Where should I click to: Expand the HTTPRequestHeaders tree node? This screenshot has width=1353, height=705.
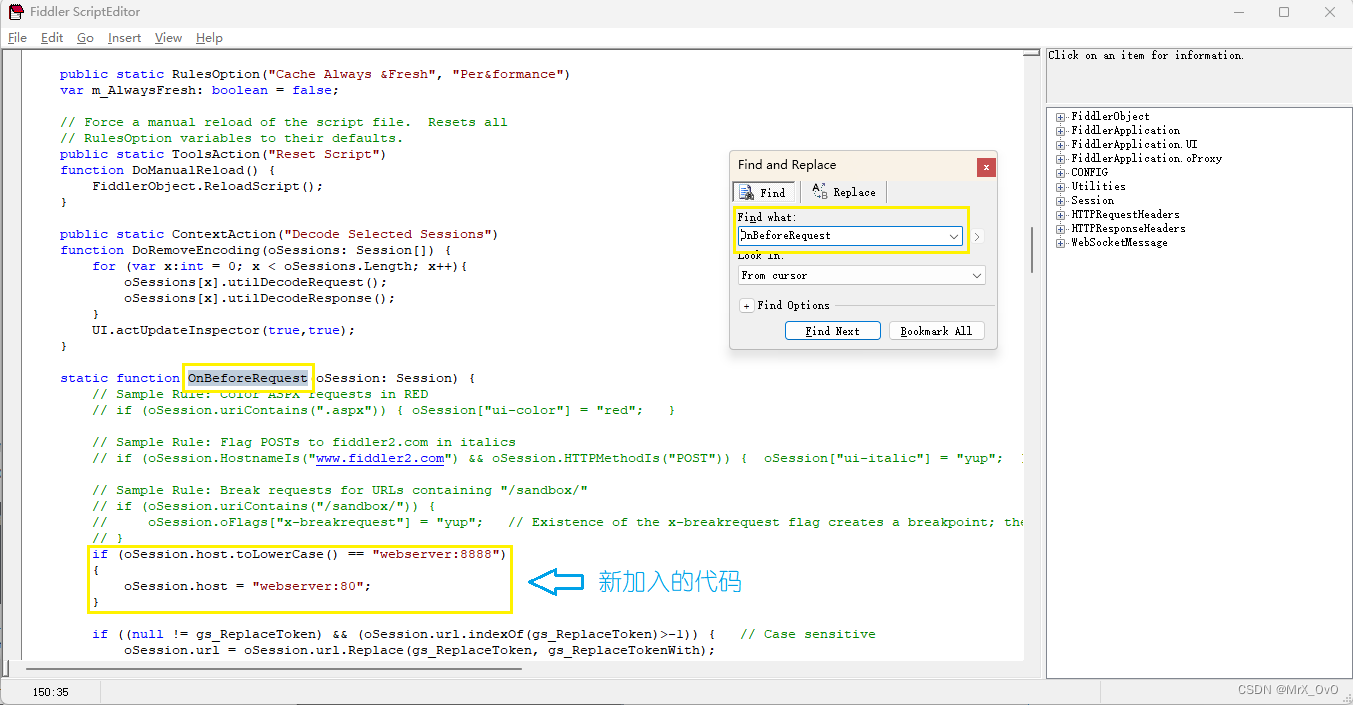tap(1061, 215)
